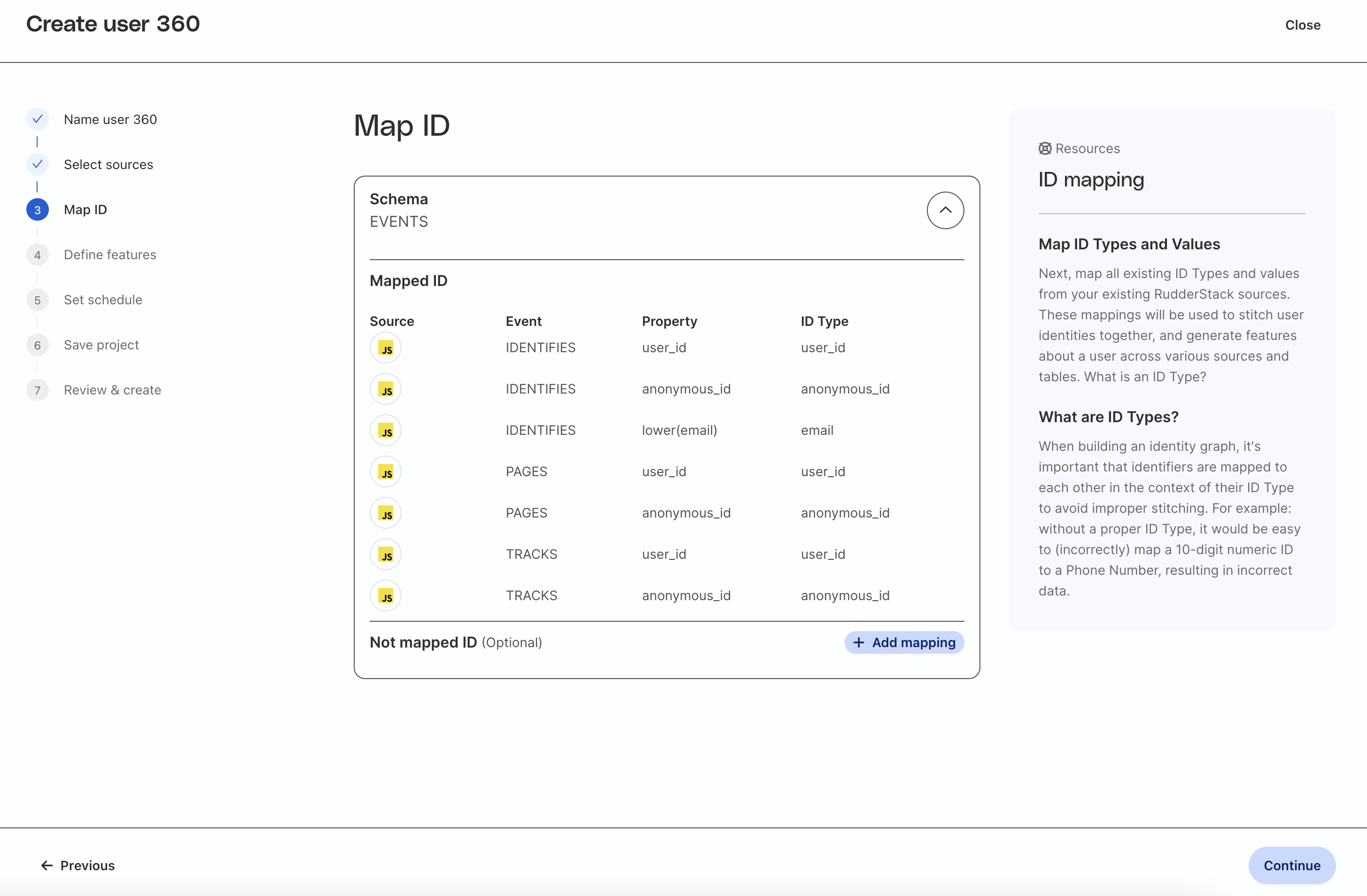Click the Event column header
The height and width of the screenshot is (896, 1367).
pos(524,322)
